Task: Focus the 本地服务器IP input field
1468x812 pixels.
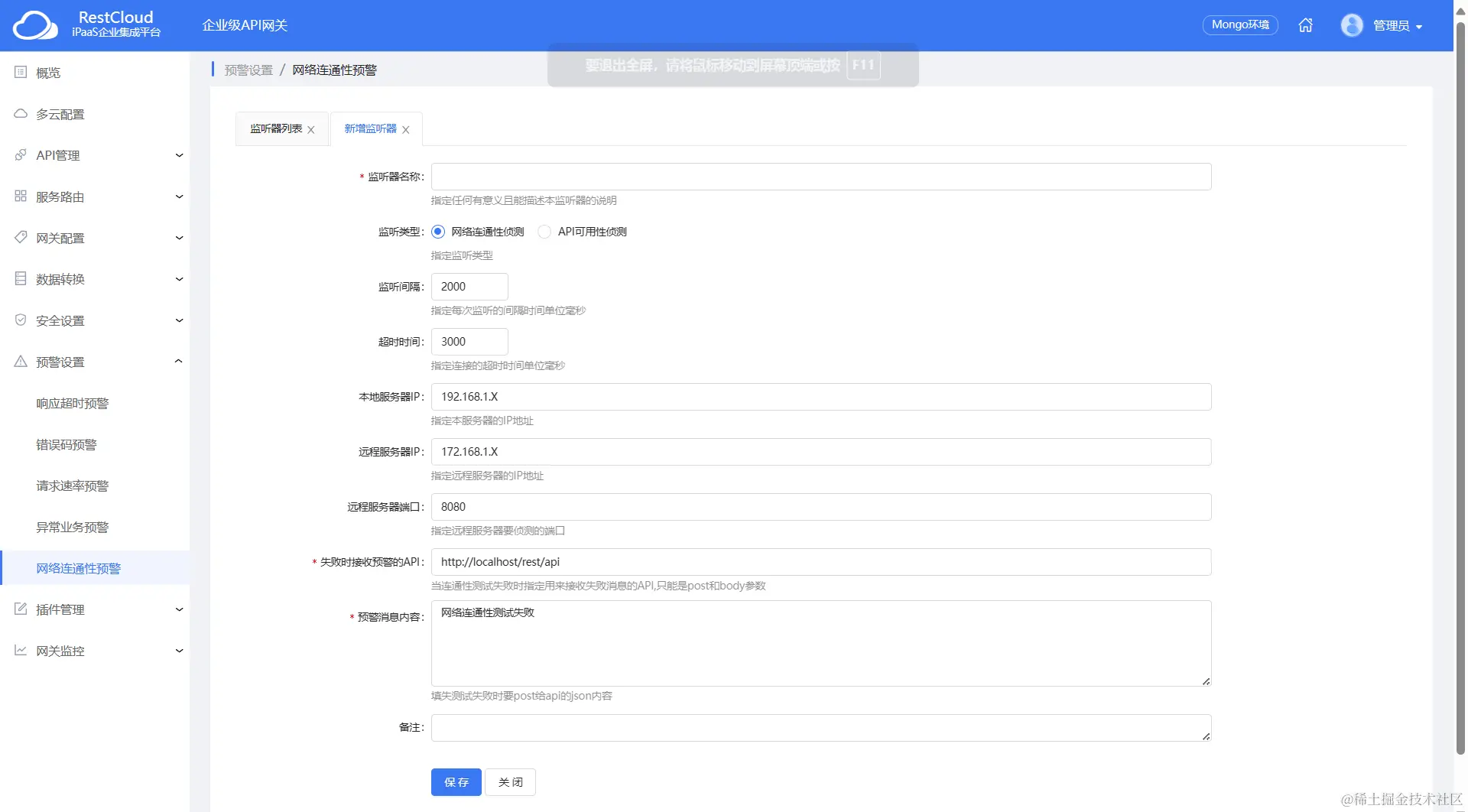Action: coord(821,397)
